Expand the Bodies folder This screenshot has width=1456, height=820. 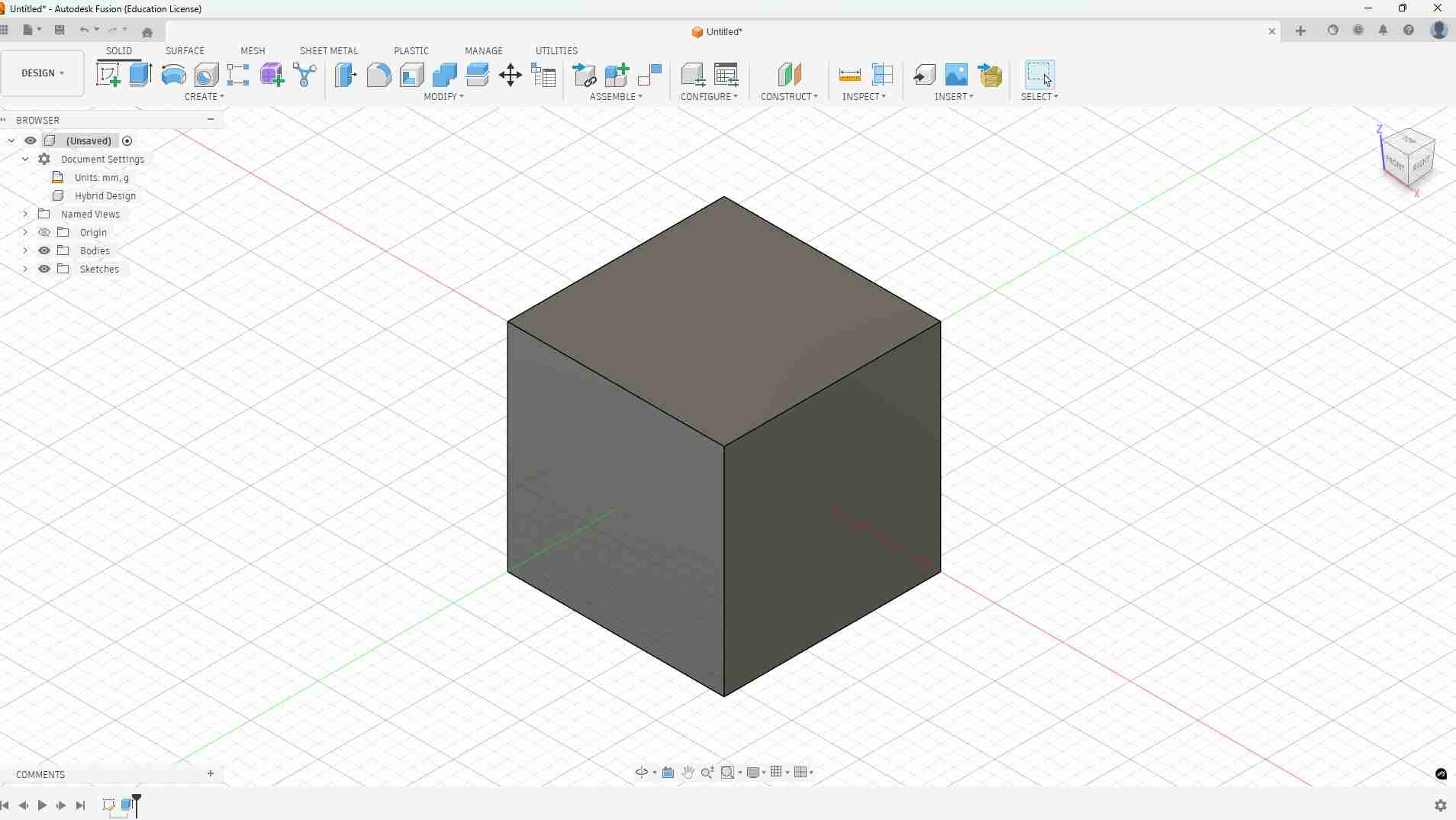click(x=25, y=250)
